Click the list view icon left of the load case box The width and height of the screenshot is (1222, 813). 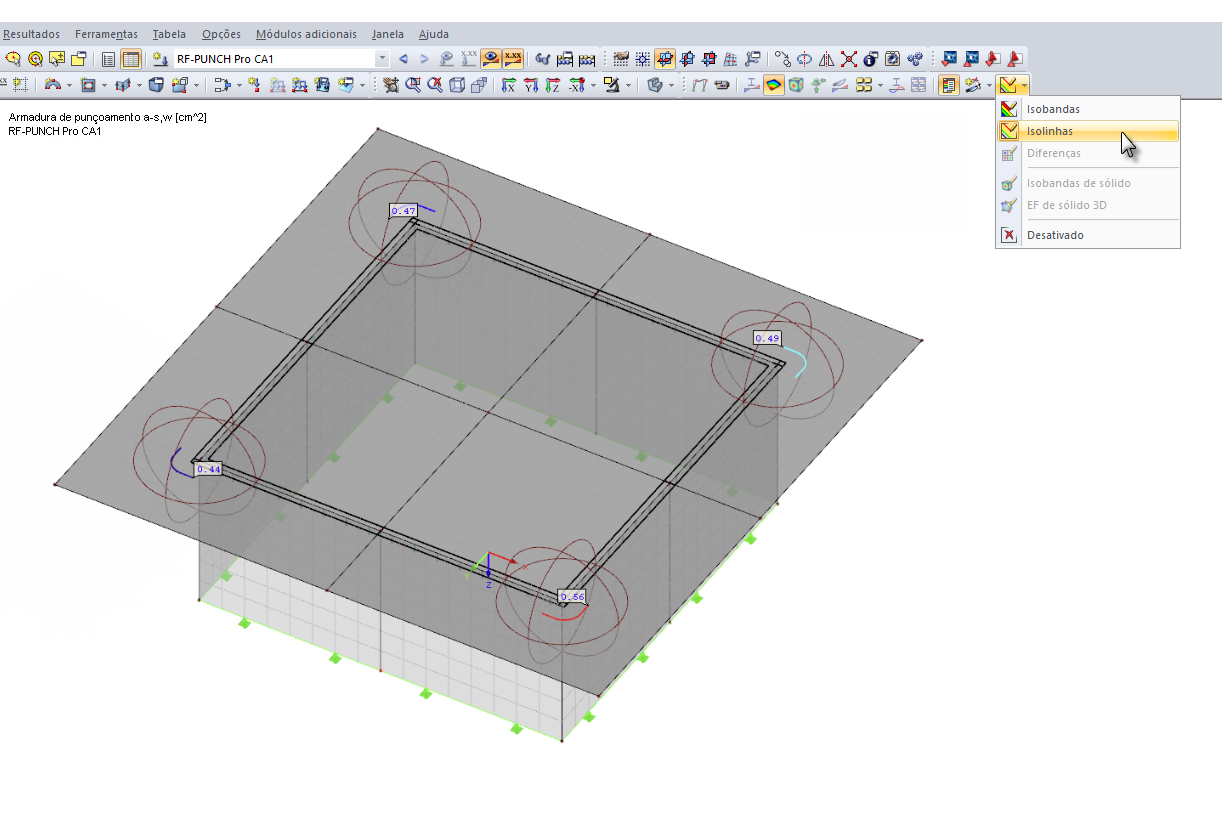pos(108,59)
